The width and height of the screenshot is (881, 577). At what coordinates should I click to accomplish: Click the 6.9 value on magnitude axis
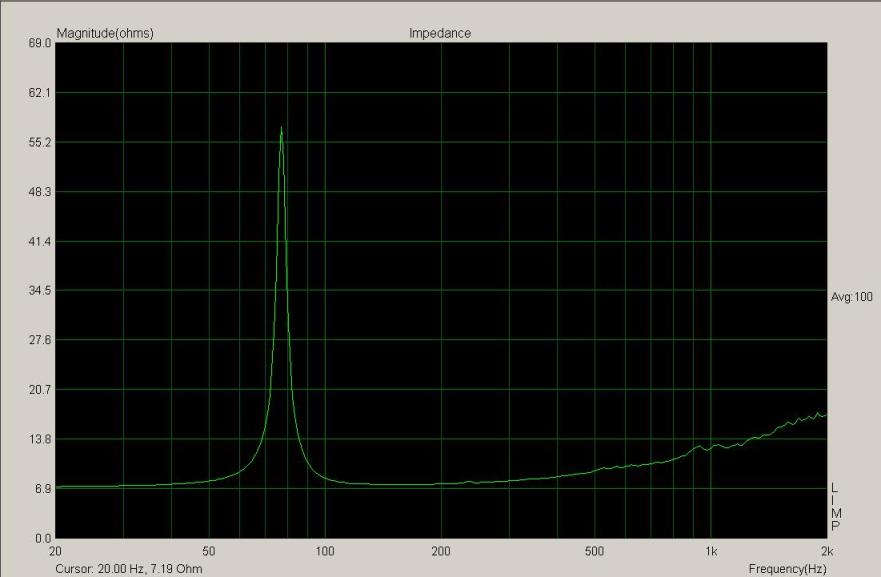tap(43, 489)
